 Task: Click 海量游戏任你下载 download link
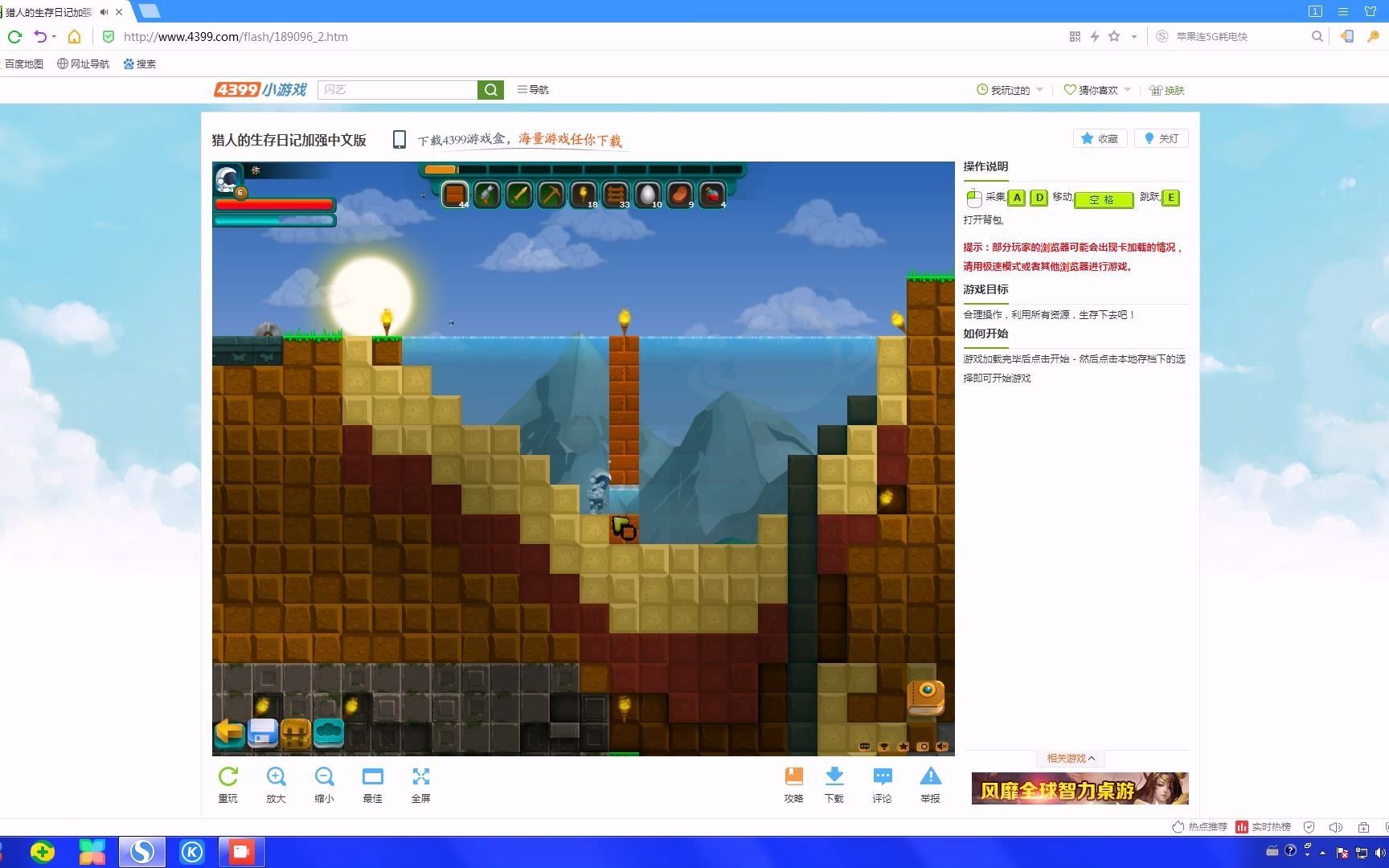click(570, 139)
